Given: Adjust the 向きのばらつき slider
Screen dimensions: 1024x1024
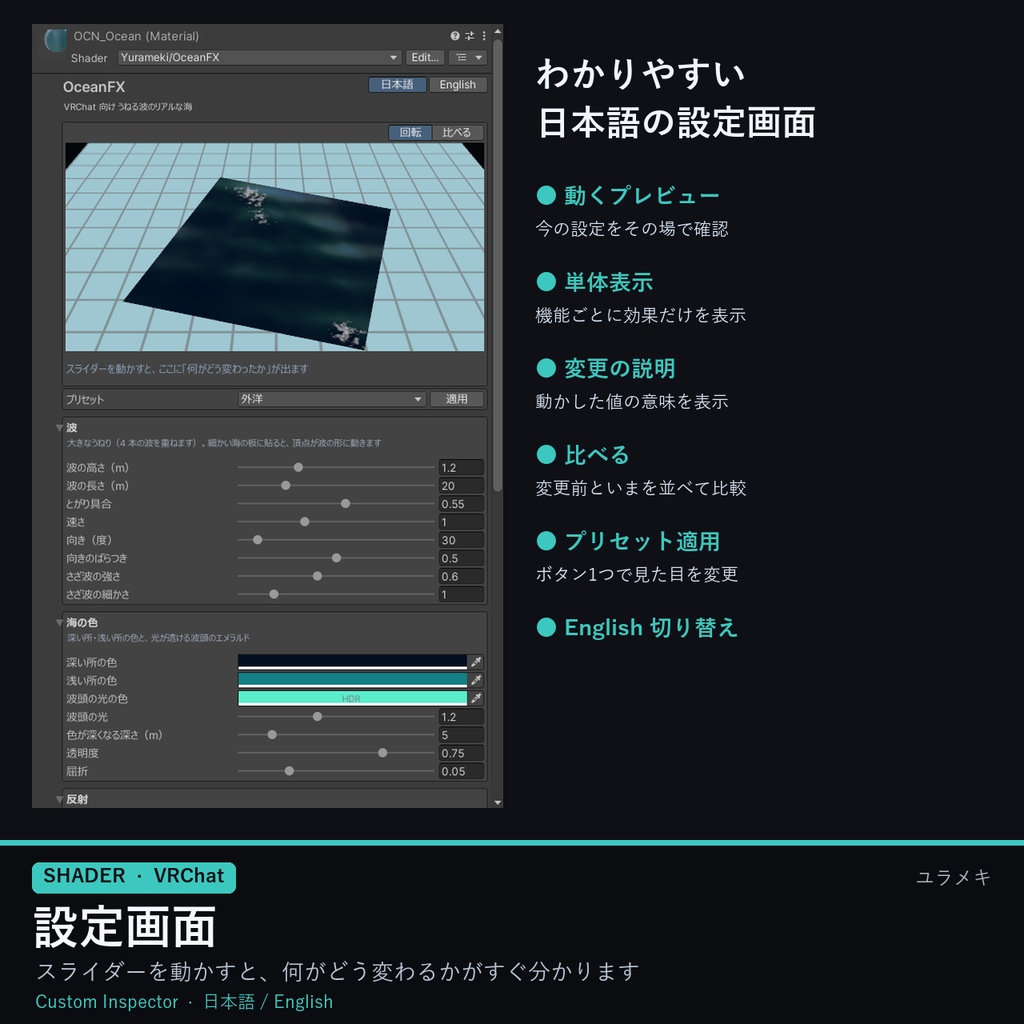Looking at the screenshot, I should (336, 558).
